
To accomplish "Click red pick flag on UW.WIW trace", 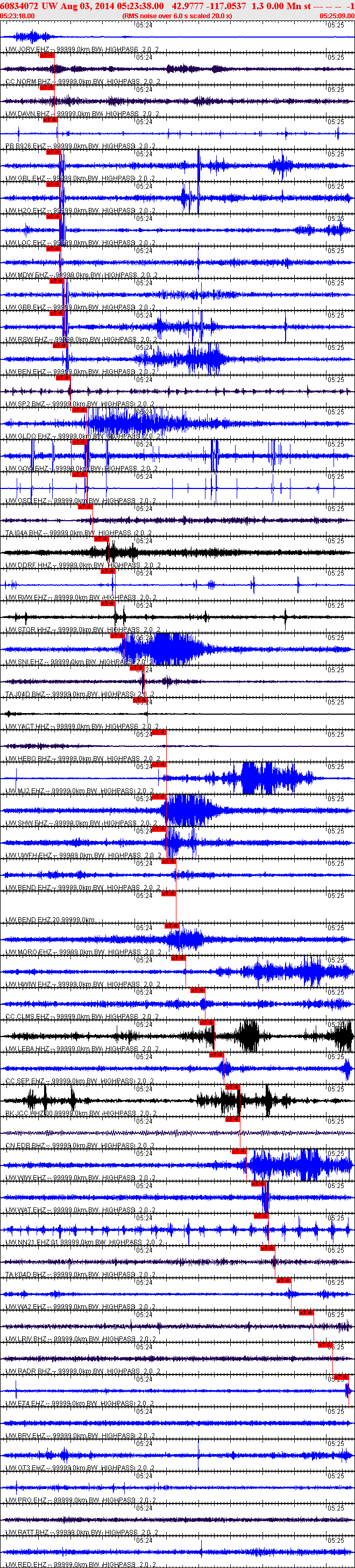I will click(239, 1152).
